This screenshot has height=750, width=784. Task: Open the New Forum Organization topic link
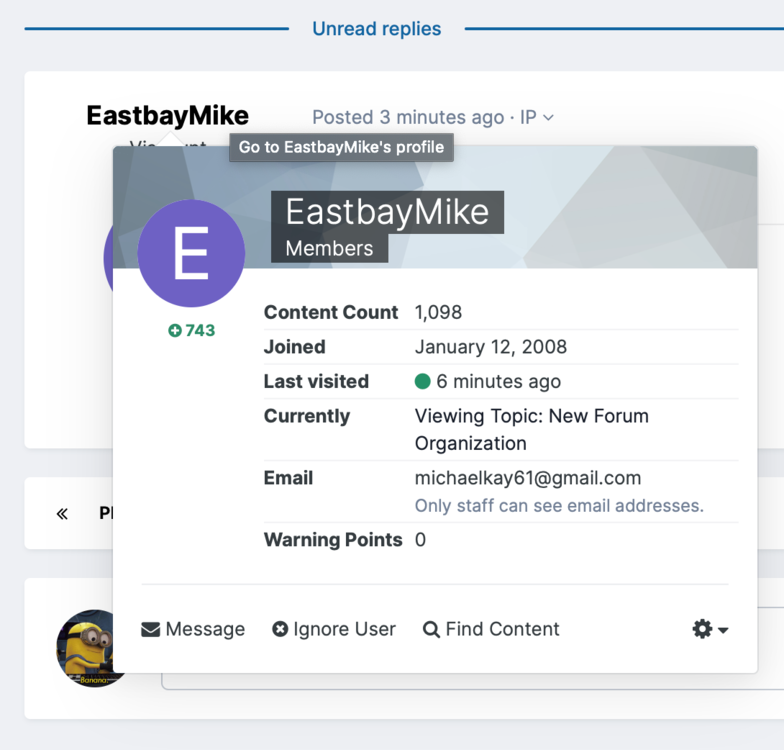[531, 430]
